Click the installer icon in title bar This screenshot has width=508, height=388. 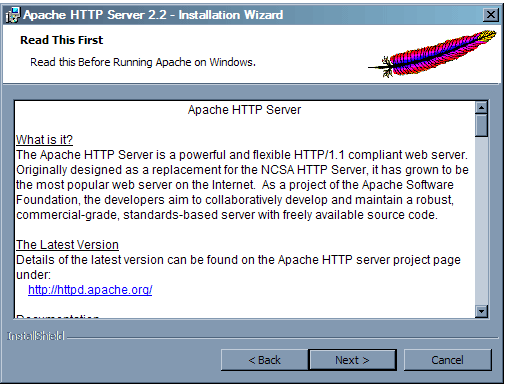click(x=13, y=15)
